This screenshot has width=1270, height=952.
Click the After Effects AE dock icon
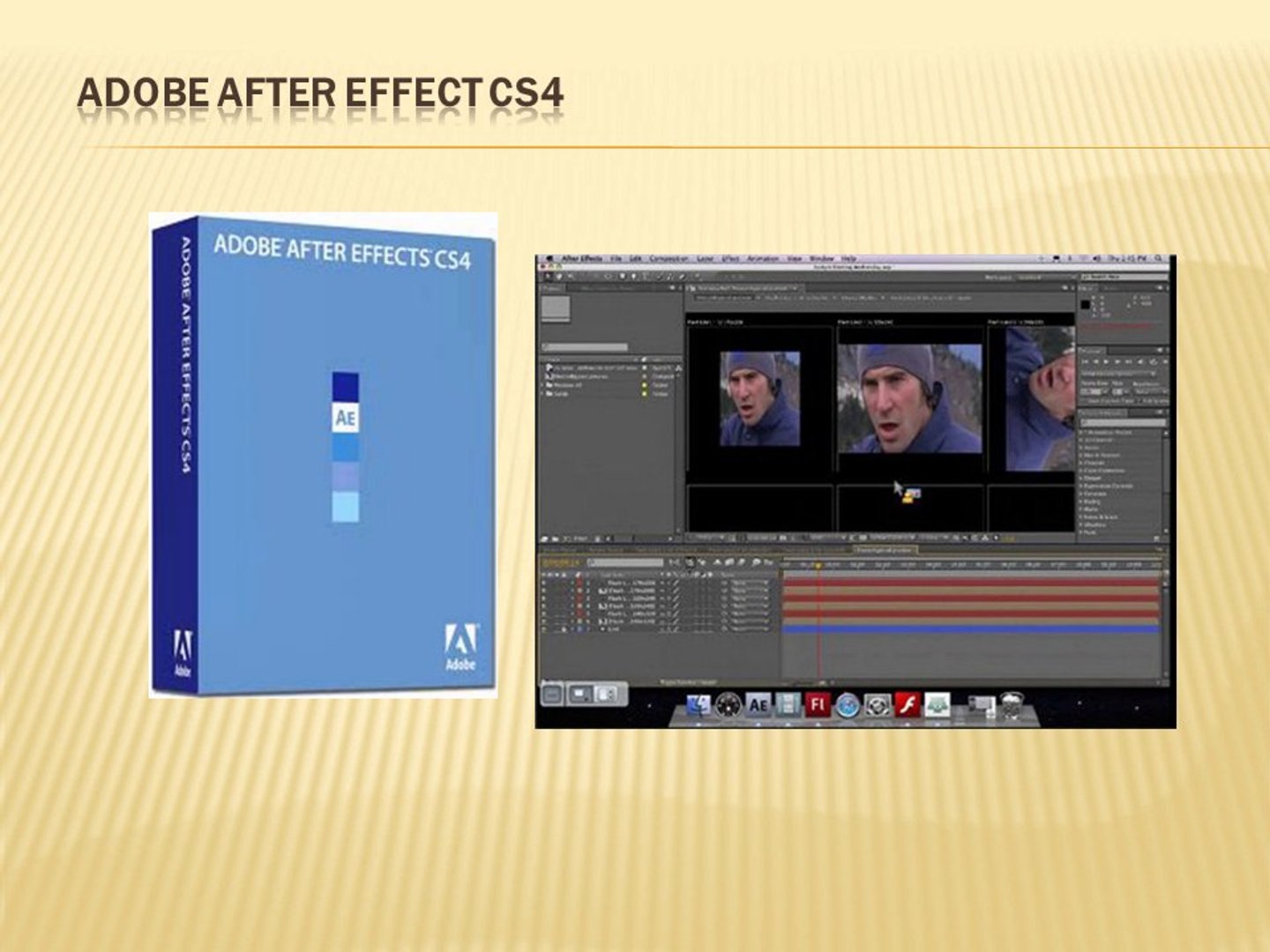758,704
